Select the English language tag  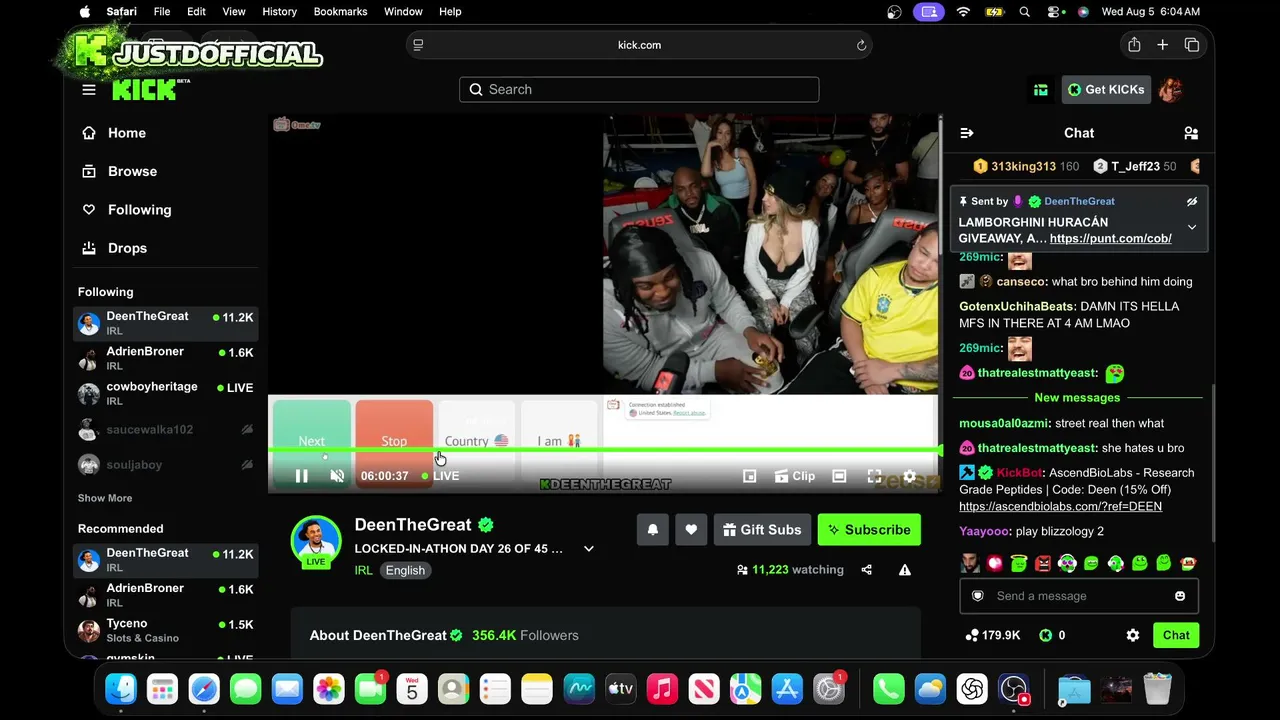tap(405, 570)
